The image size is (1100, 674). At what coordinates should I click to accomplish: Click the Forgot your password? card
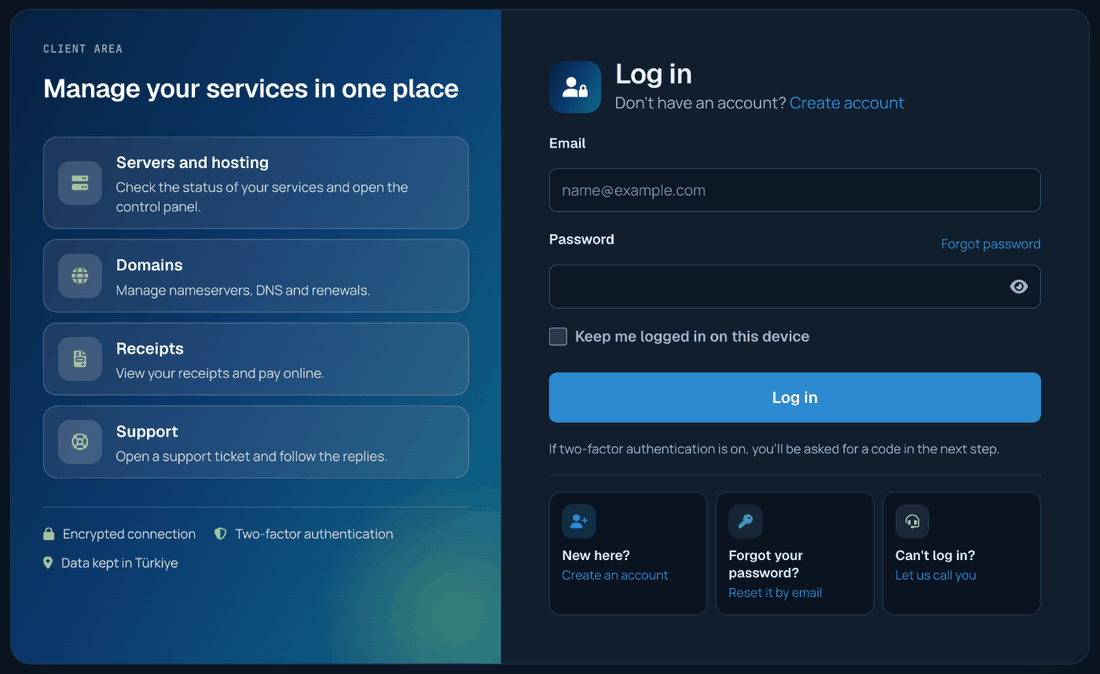795,553
